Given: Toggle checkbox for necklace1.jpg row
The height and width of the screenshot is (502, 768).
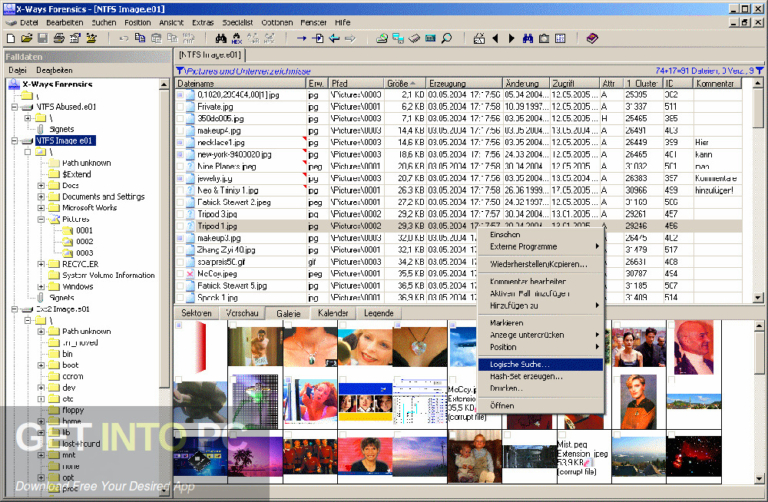Looking at the screenshot, I should point(180,143).
